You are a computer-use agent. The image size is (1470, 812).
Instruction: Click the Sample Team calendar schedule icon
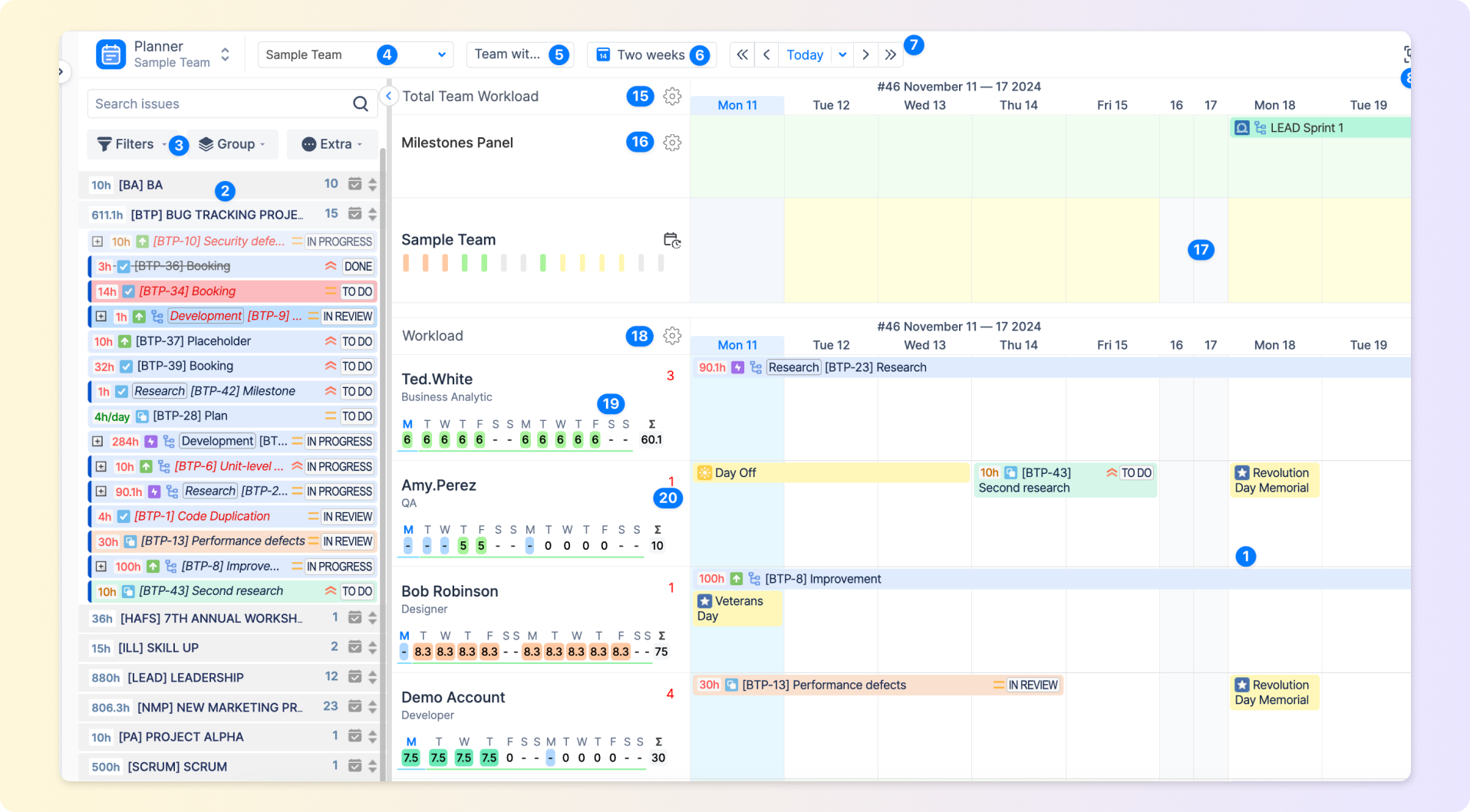(x=672, y=240)
